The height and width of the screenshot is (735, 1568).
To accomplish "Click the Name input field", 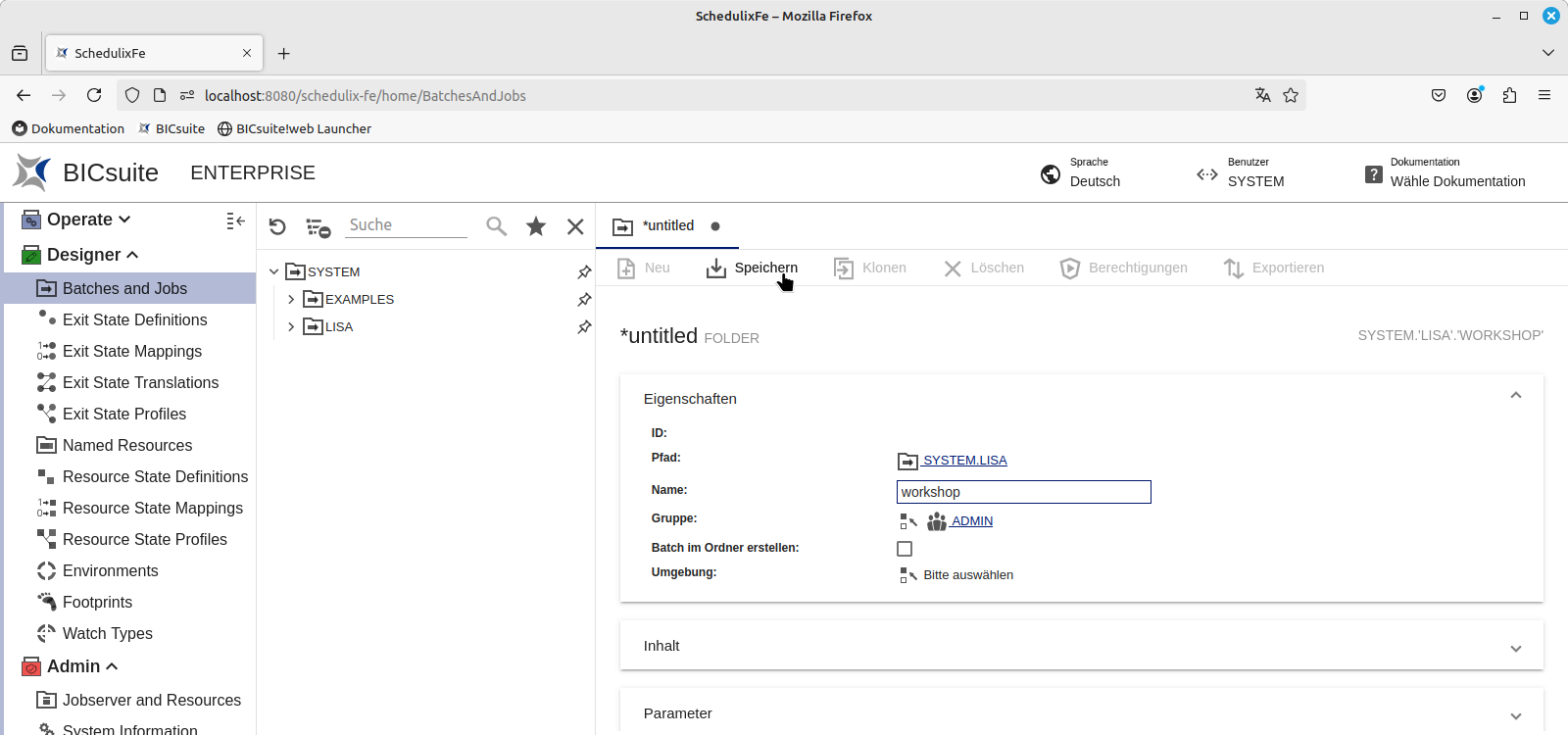I will [x=1023, y=492].
